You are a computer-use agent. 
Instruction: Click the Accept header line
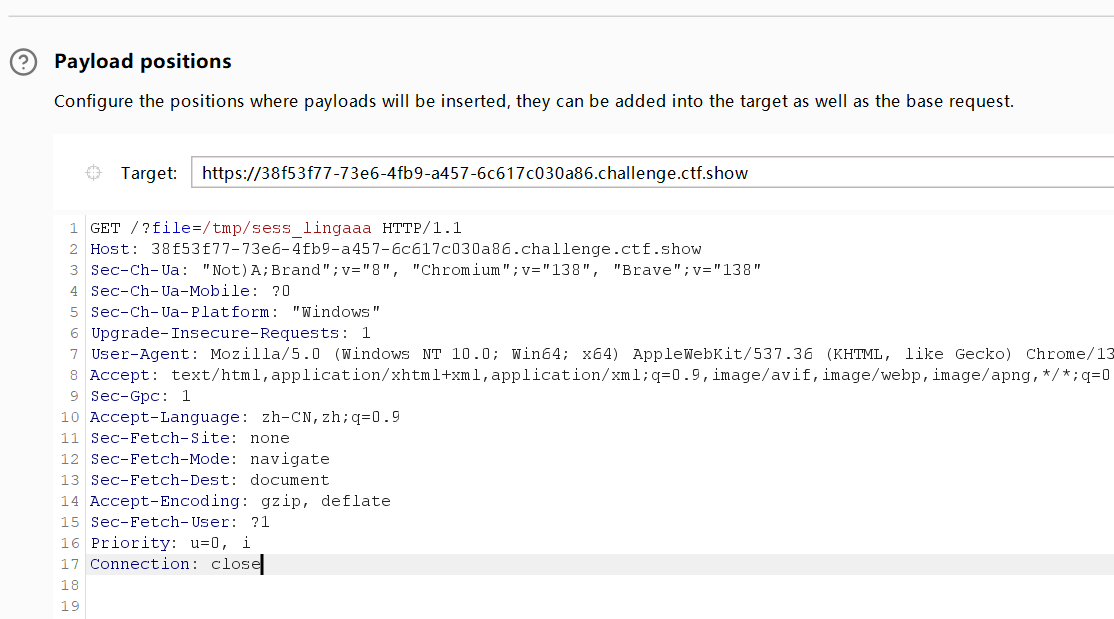pyautogui.click(x=602, y=375)
